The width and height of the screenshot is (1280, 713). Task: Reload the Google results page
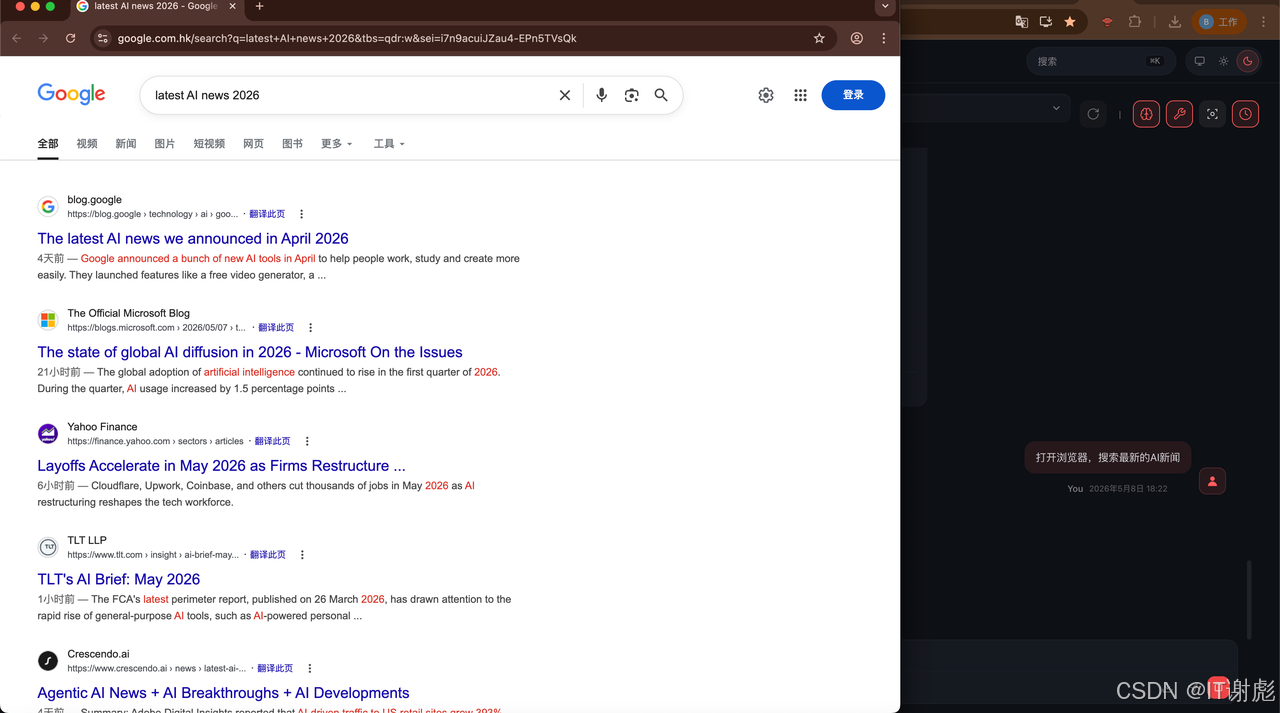click(70, 38)
